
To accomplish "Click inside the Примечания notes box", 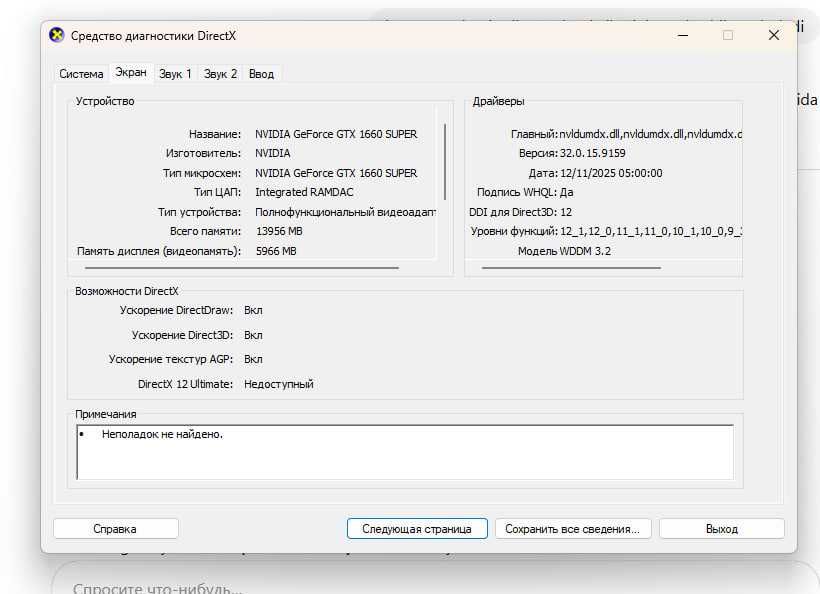I will [405, 452].
